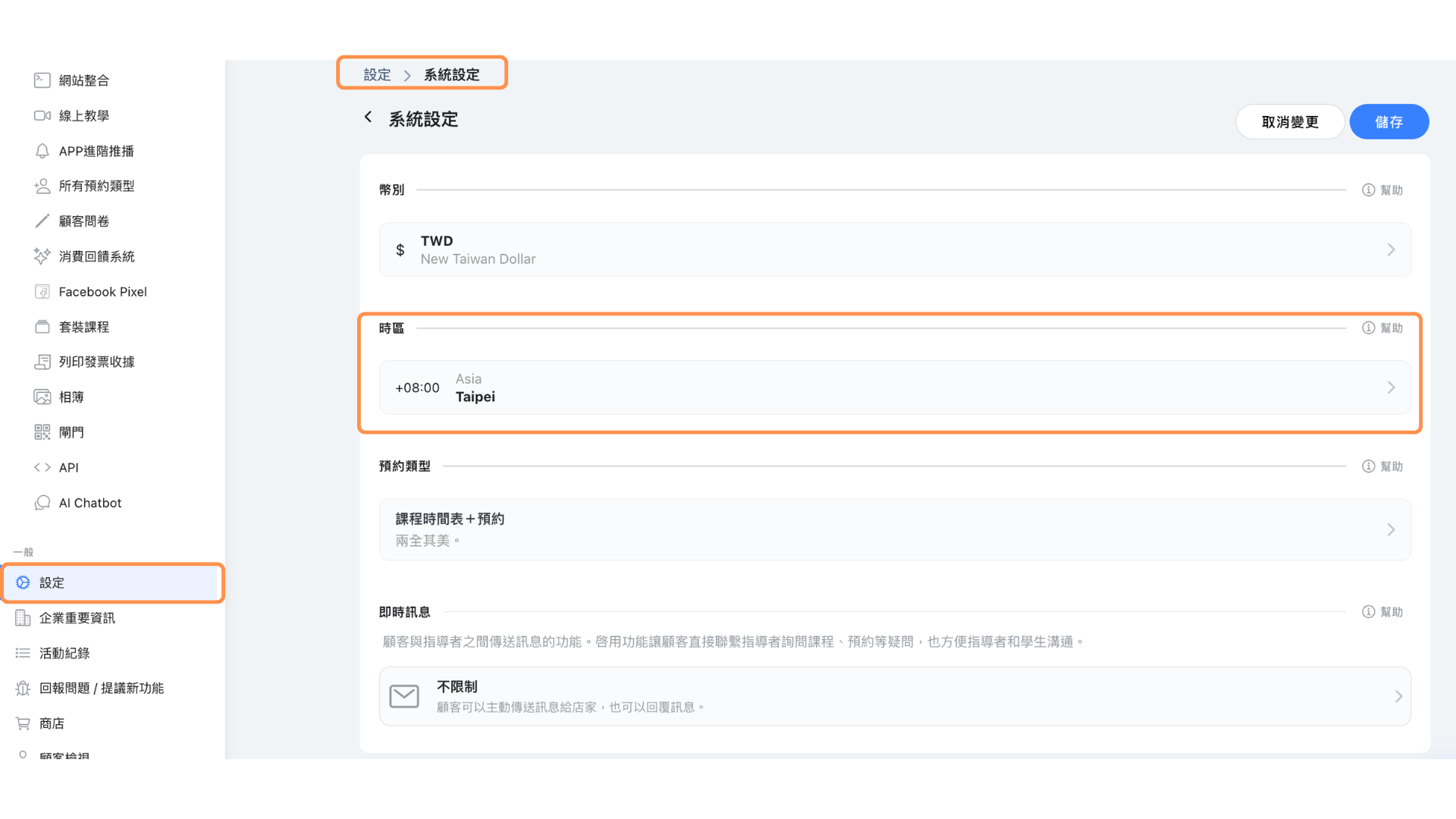This screenshot has width=1456, height=819.
Task: Open the 課程時間表＋預約 type selector
Action: click(x=895, y=529)
